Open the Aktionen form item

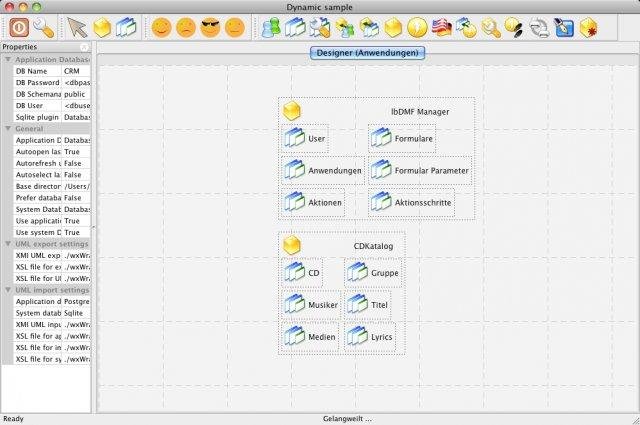click(x=313, y=202)
